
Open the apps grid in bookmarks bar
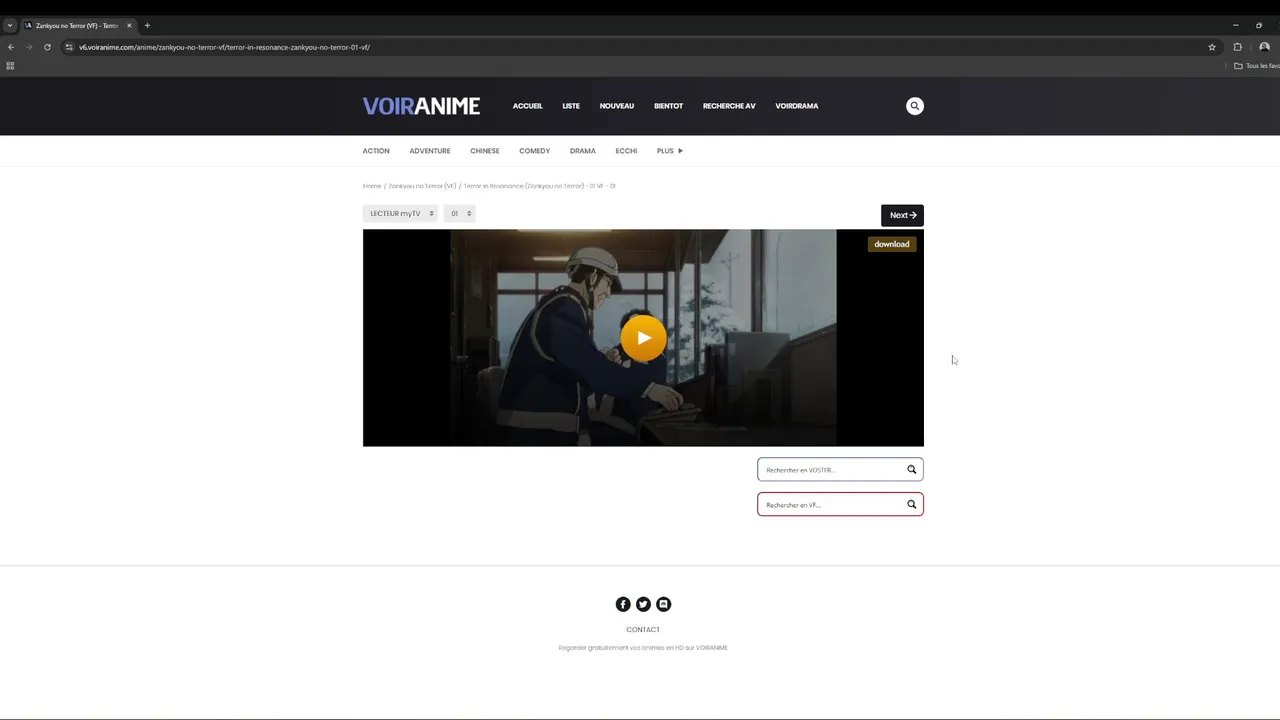tap(10, 66)
